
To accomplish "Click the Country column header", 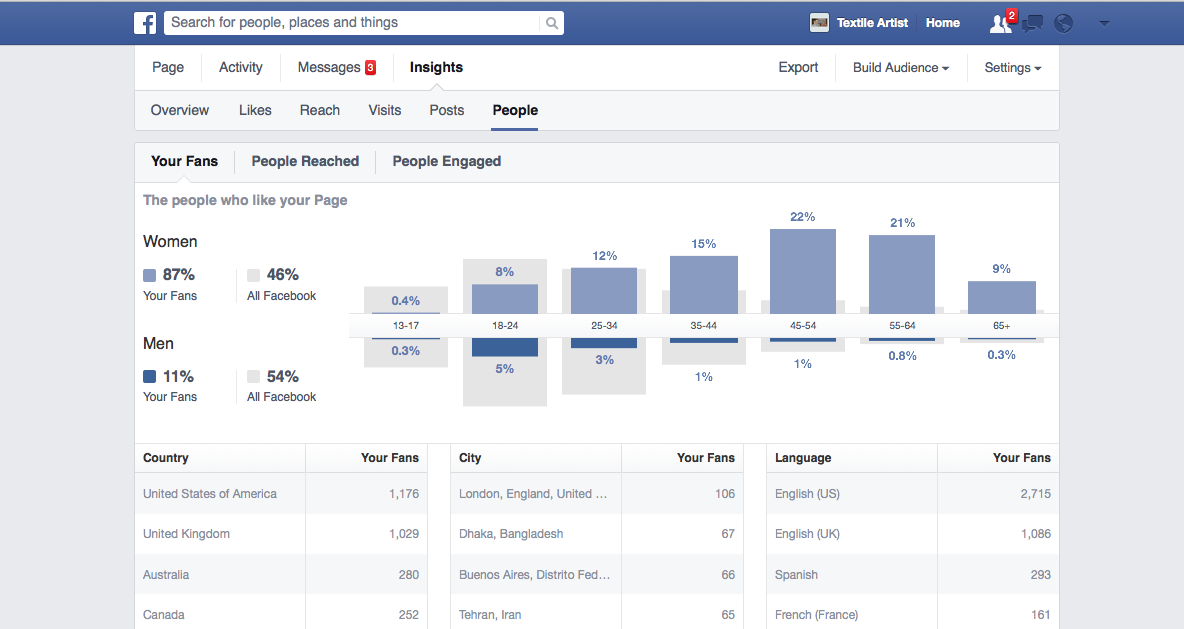I will 165,458.
